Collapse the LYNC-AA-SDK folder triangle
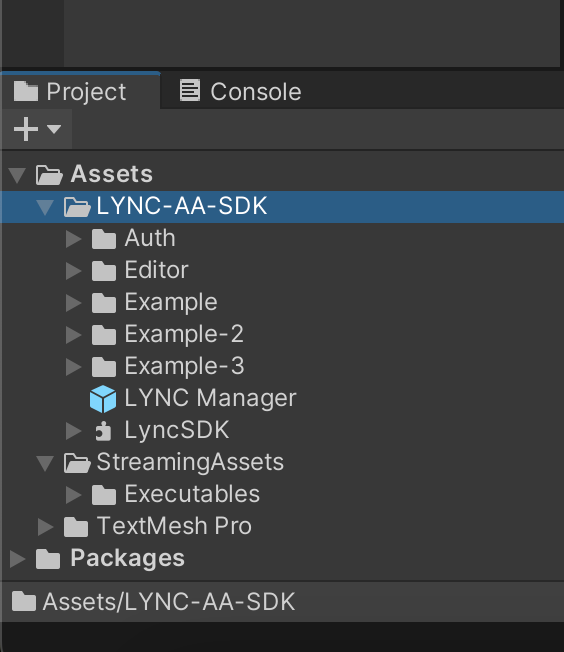The width and height of the screenshot is (564, 652). click(x=45, y=207)
